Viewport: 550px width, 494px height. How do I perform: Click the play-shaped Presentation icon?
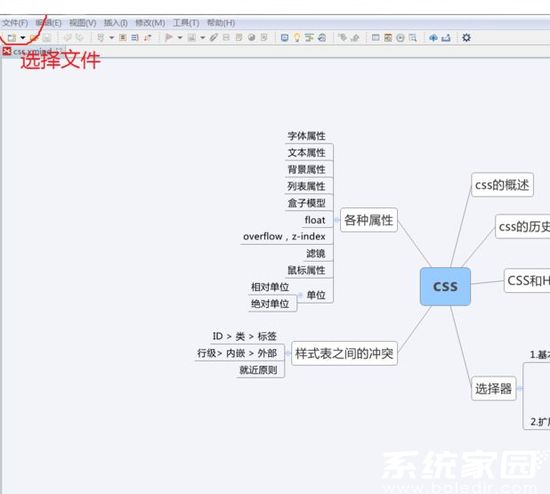coord(169,37)
